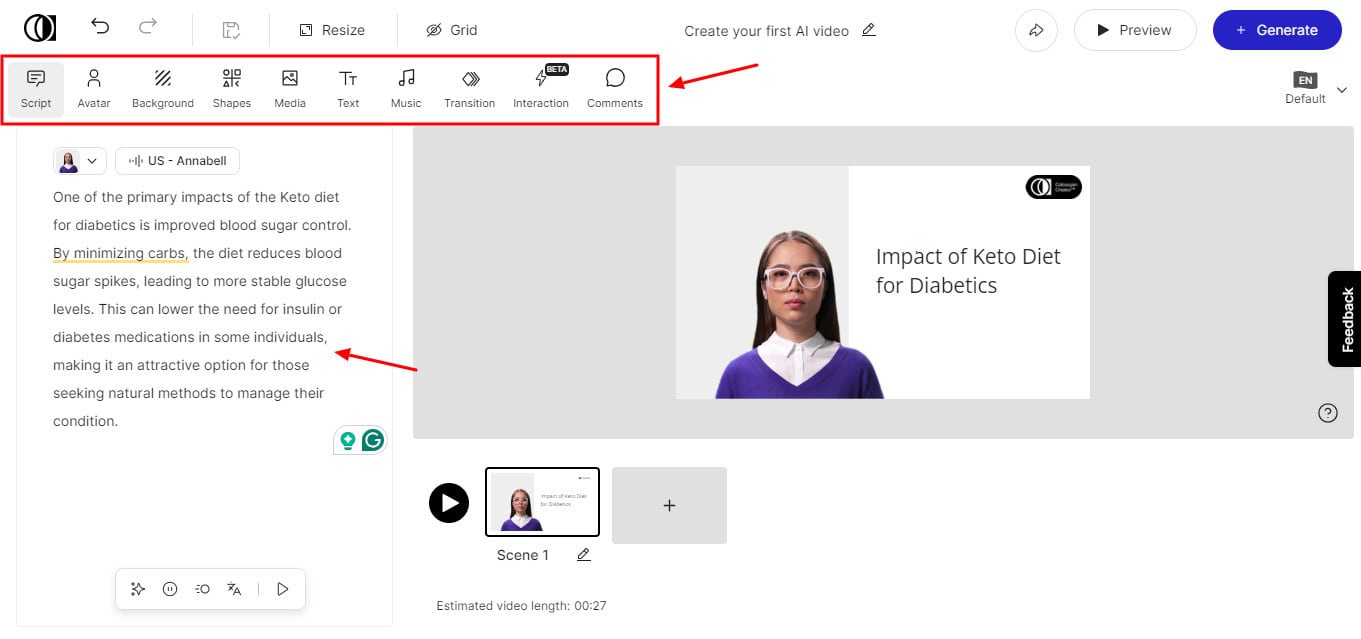Play the scenes with the black play button
The image size is (1361, 639).
(x=449, y=502)
